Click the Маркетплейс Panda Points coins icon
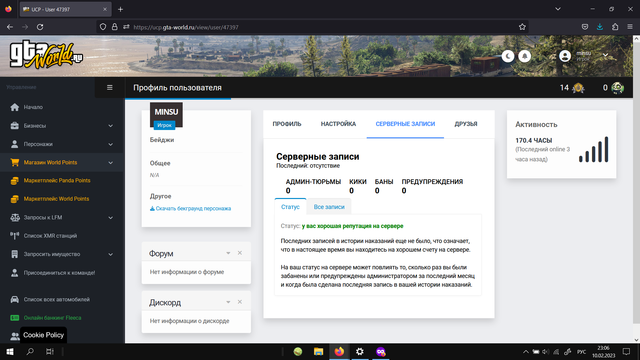 pyautogui.click(x=15, y=180)
